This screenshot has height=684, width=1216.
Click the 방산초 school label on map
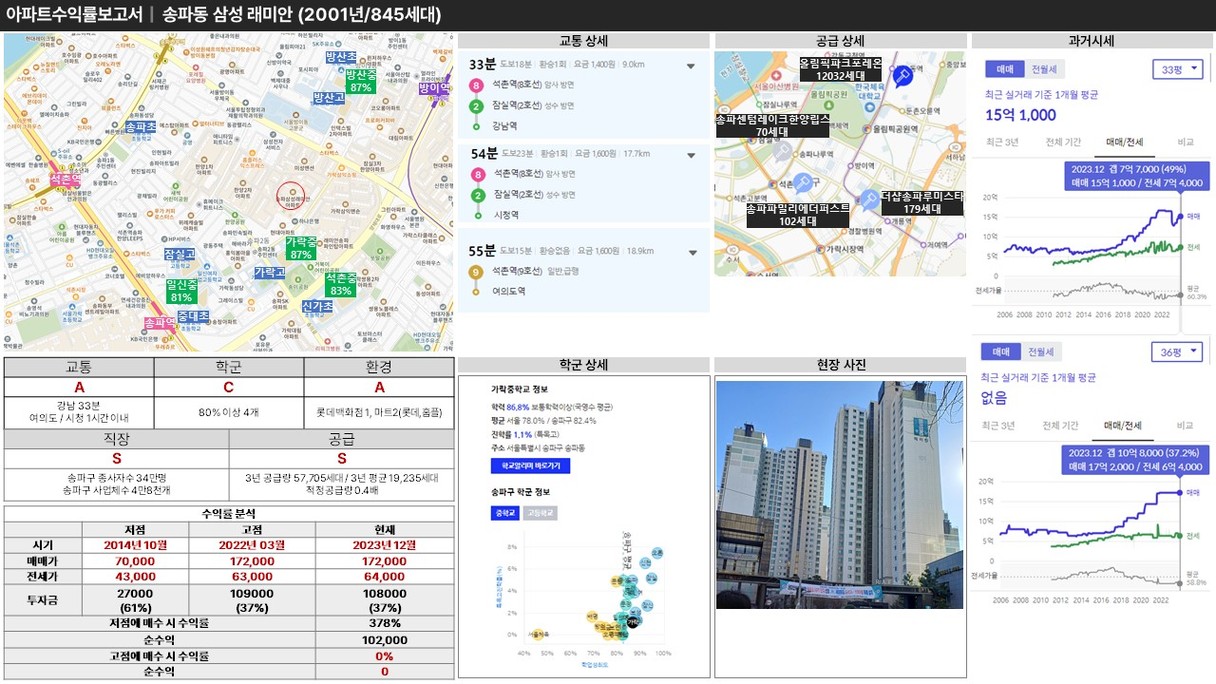(341, 58)
